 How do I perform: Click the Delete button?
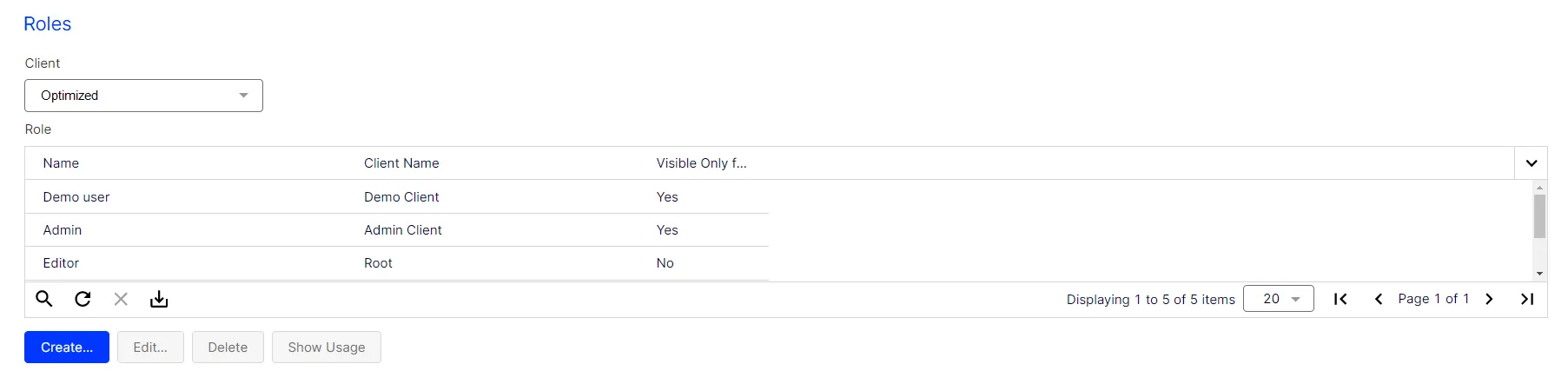228,348
